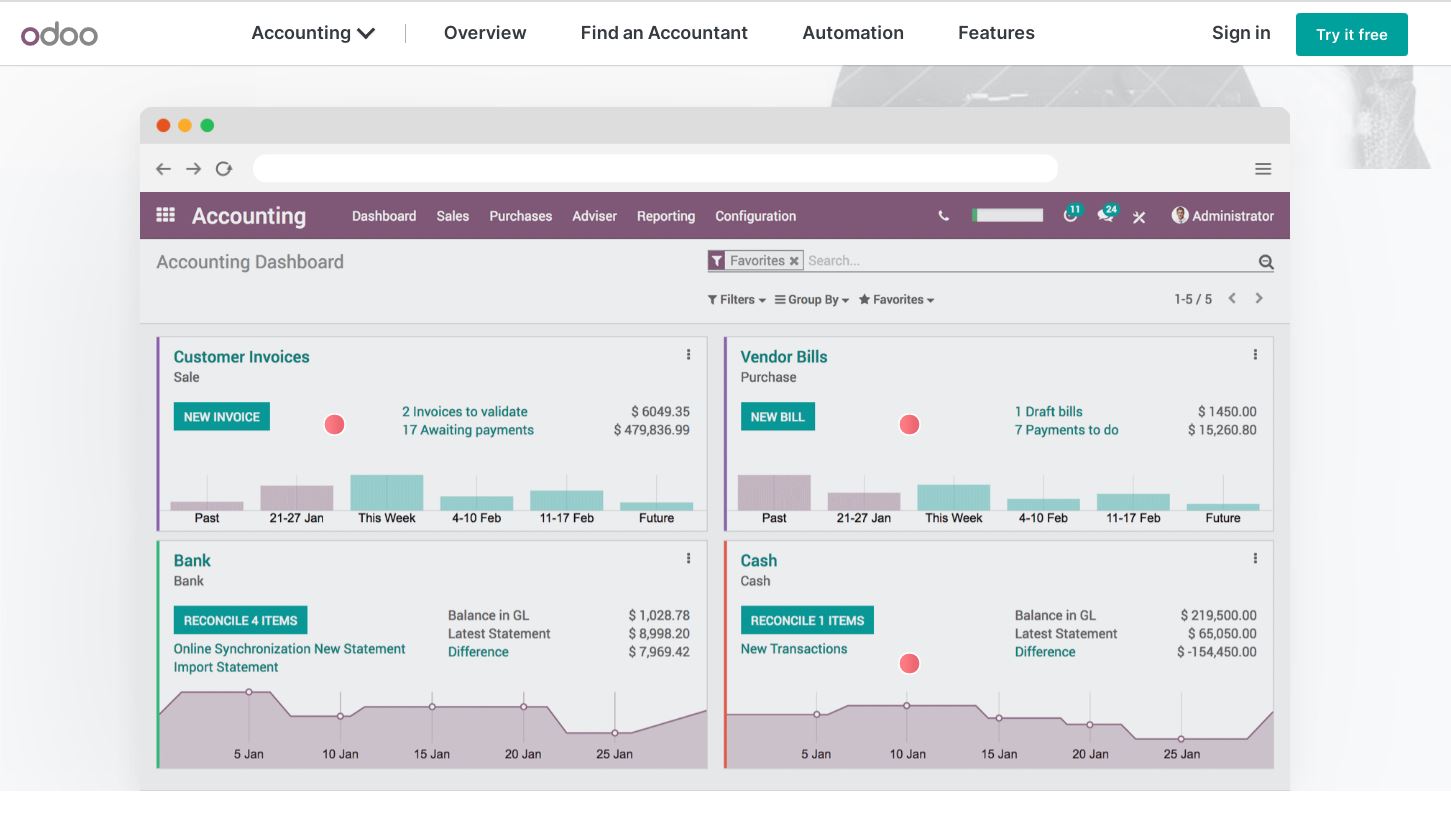Screen dimensions: 1451x827
Task: Open the Vendor Bills title
Action: click(784, 357)
